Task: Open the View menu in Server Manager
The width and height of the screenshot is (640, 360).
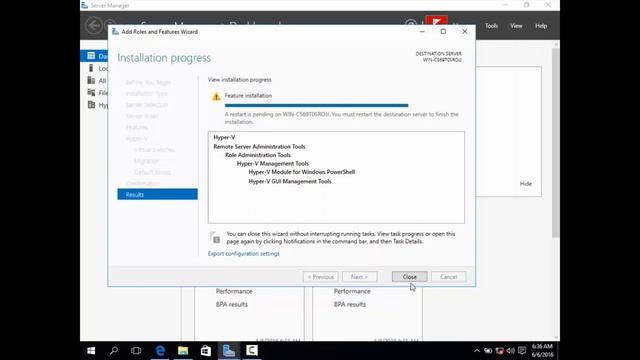Action: (516, 26)
